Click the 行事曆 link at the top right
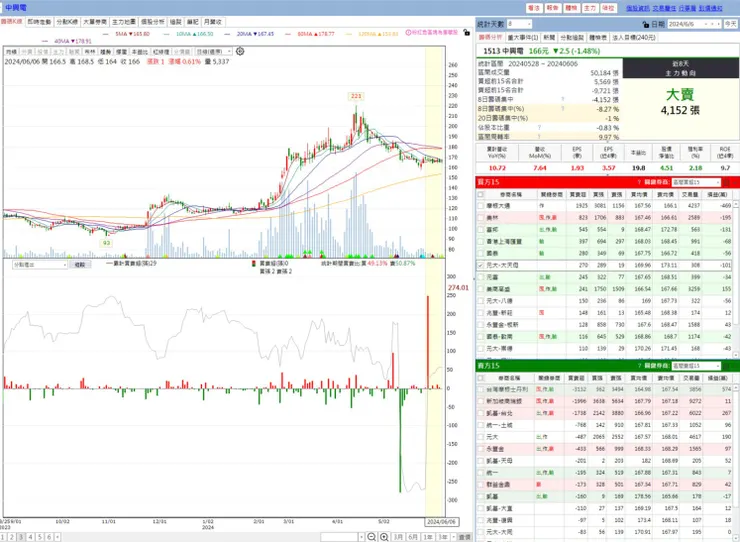 687,8
